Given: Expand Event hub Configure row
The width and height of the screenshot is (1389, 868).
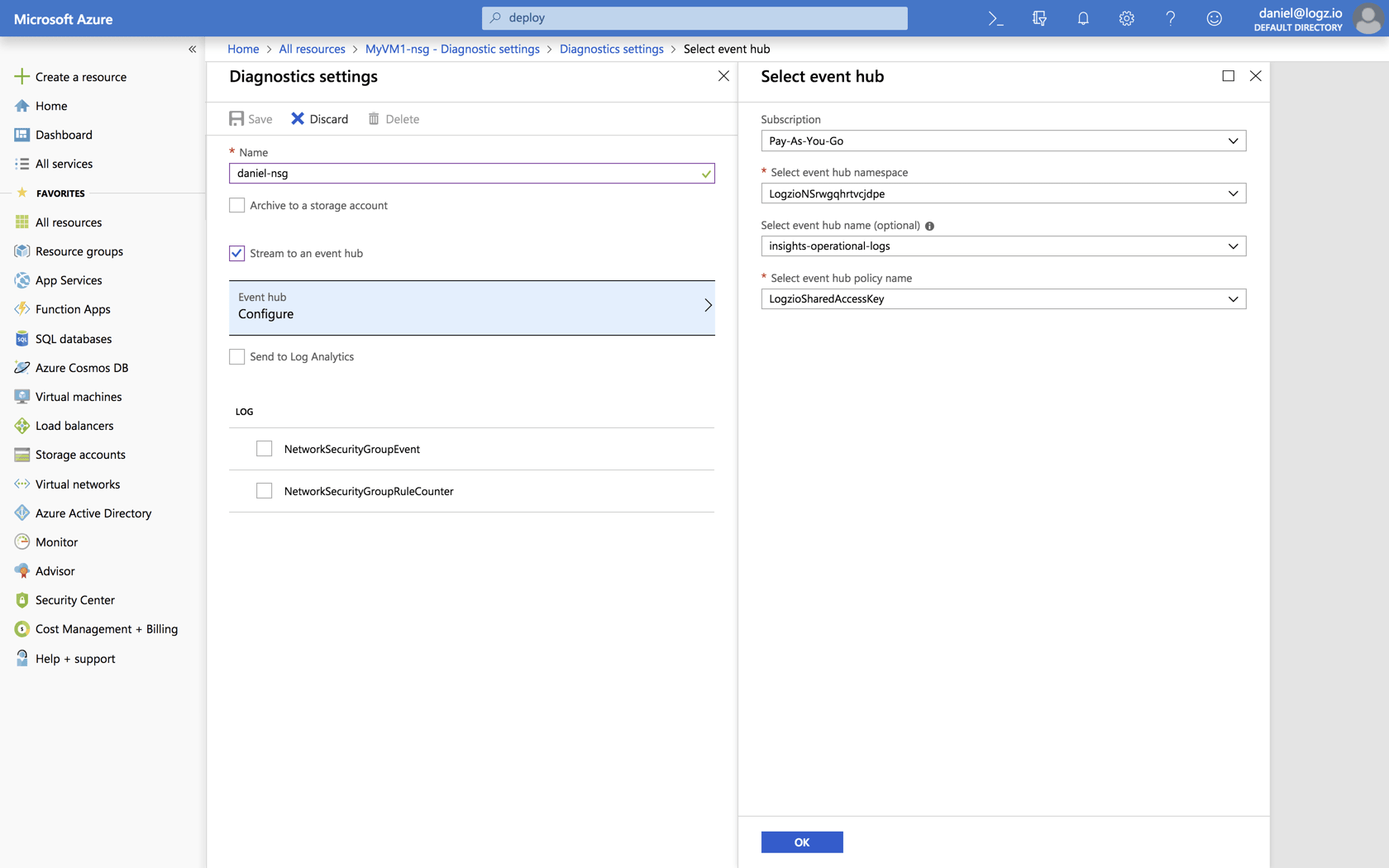Looking at the screenshot, I should tap(471, 308).
